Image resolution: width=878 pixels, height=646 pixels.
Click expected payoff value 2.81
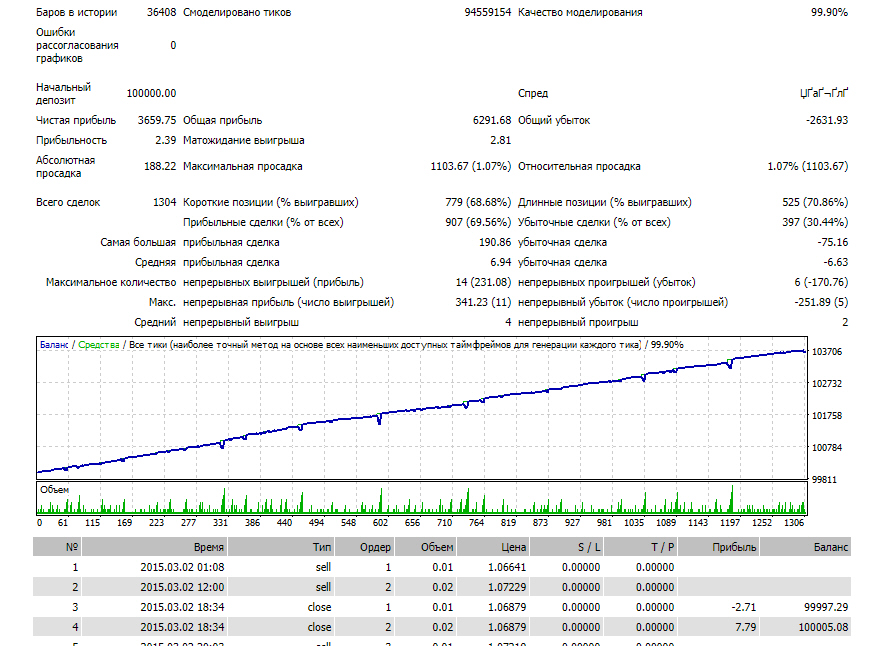click(x=501, y=141)
